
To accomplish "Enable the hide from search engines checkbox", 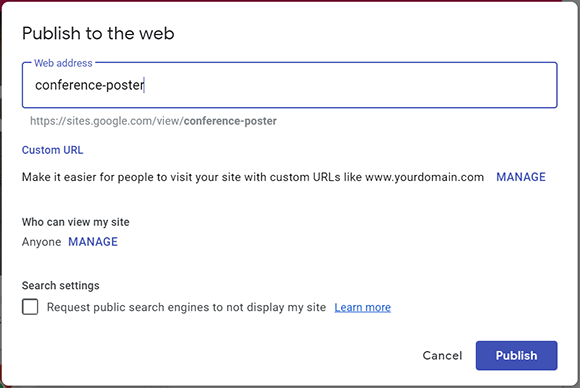I will pyautogui.click(x=30, y=307).
